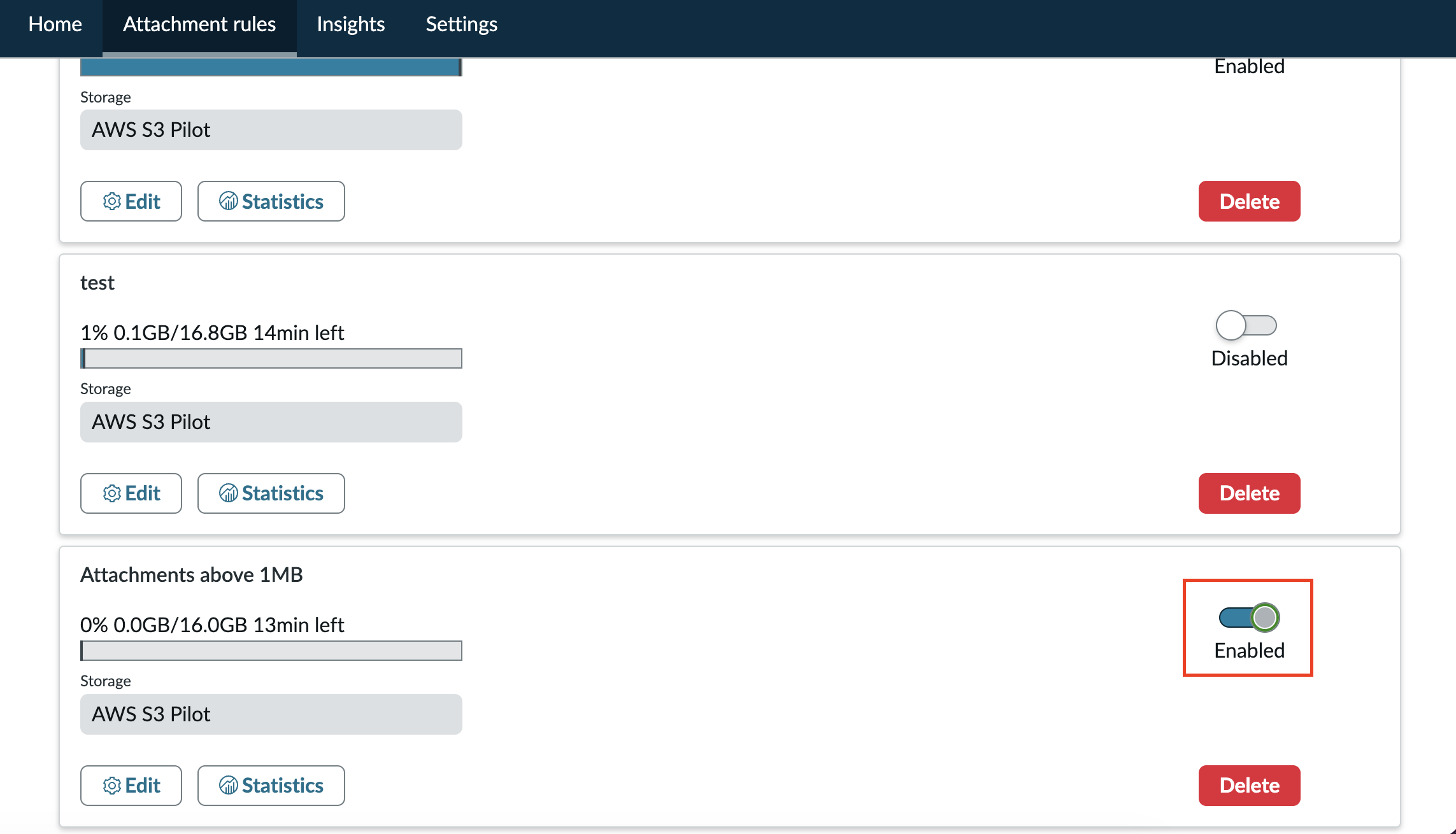Delete the Attachments above 1MB rule
The image size is (1456, 834).
(x=1250, y=786)
